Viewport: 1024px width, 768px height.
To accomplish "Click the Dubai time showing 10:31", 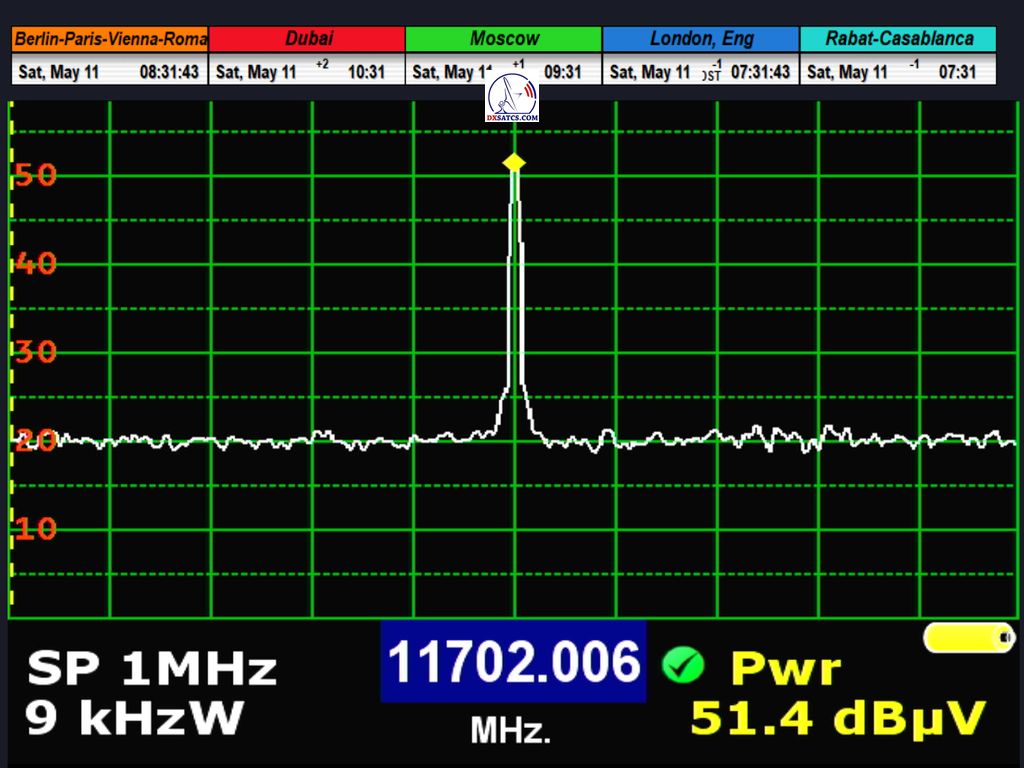I will tap(365, 72).
